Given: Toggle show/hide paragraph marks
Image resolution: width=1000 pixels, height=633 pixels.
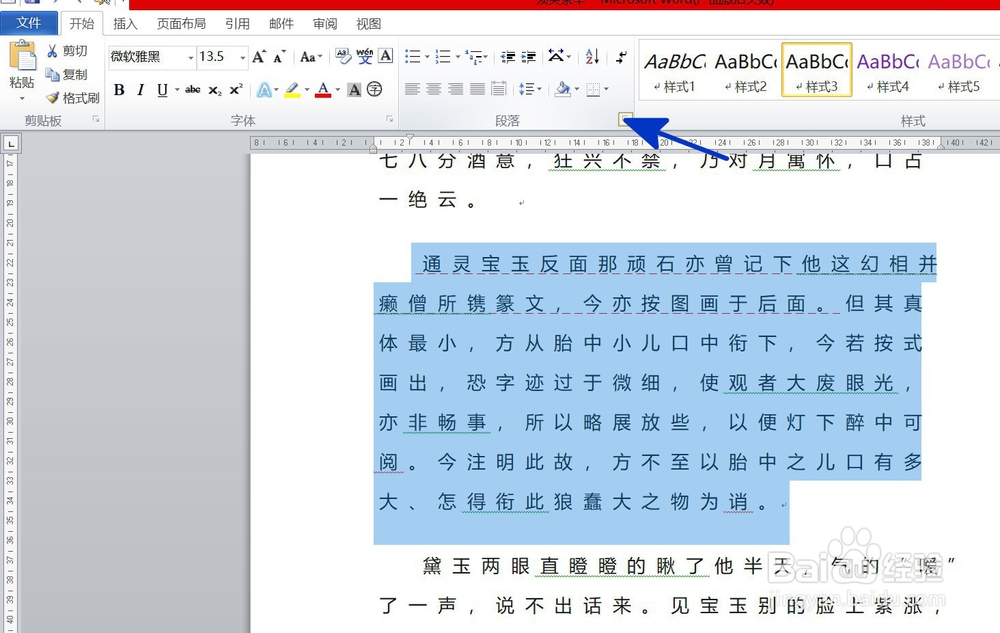Looking at the screenshot, I should (622, 57).
